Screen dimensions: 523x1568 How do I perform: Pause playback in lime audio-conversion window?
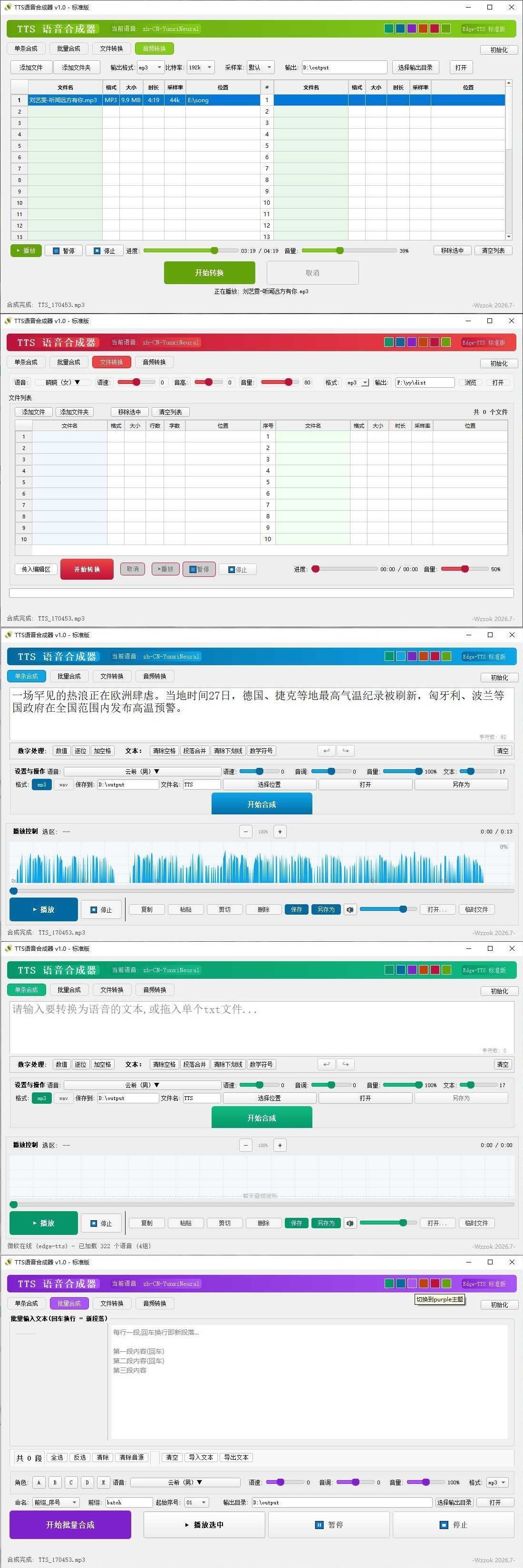point(63,250)
